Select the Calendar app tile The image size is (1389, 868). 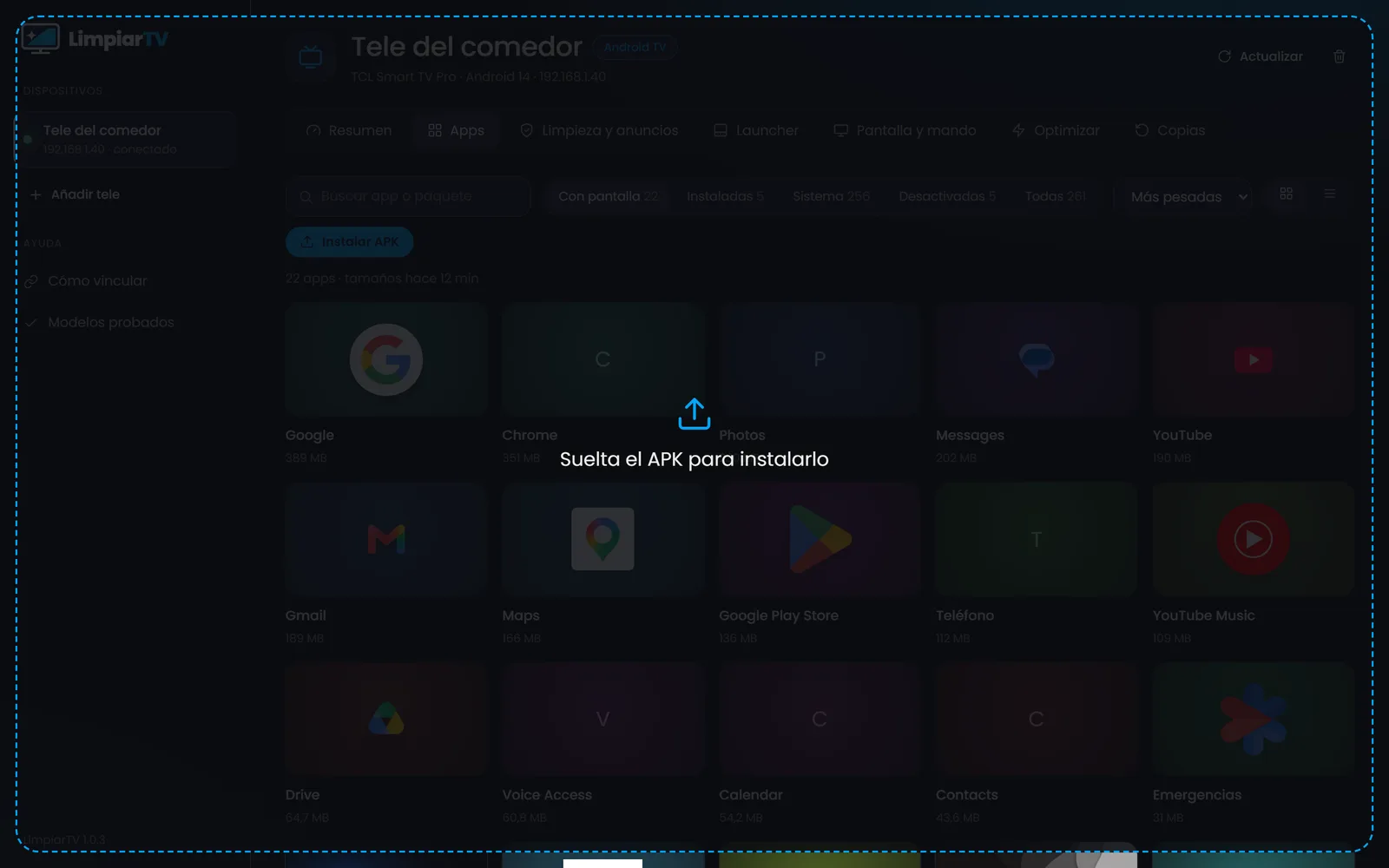pos(820,720)
